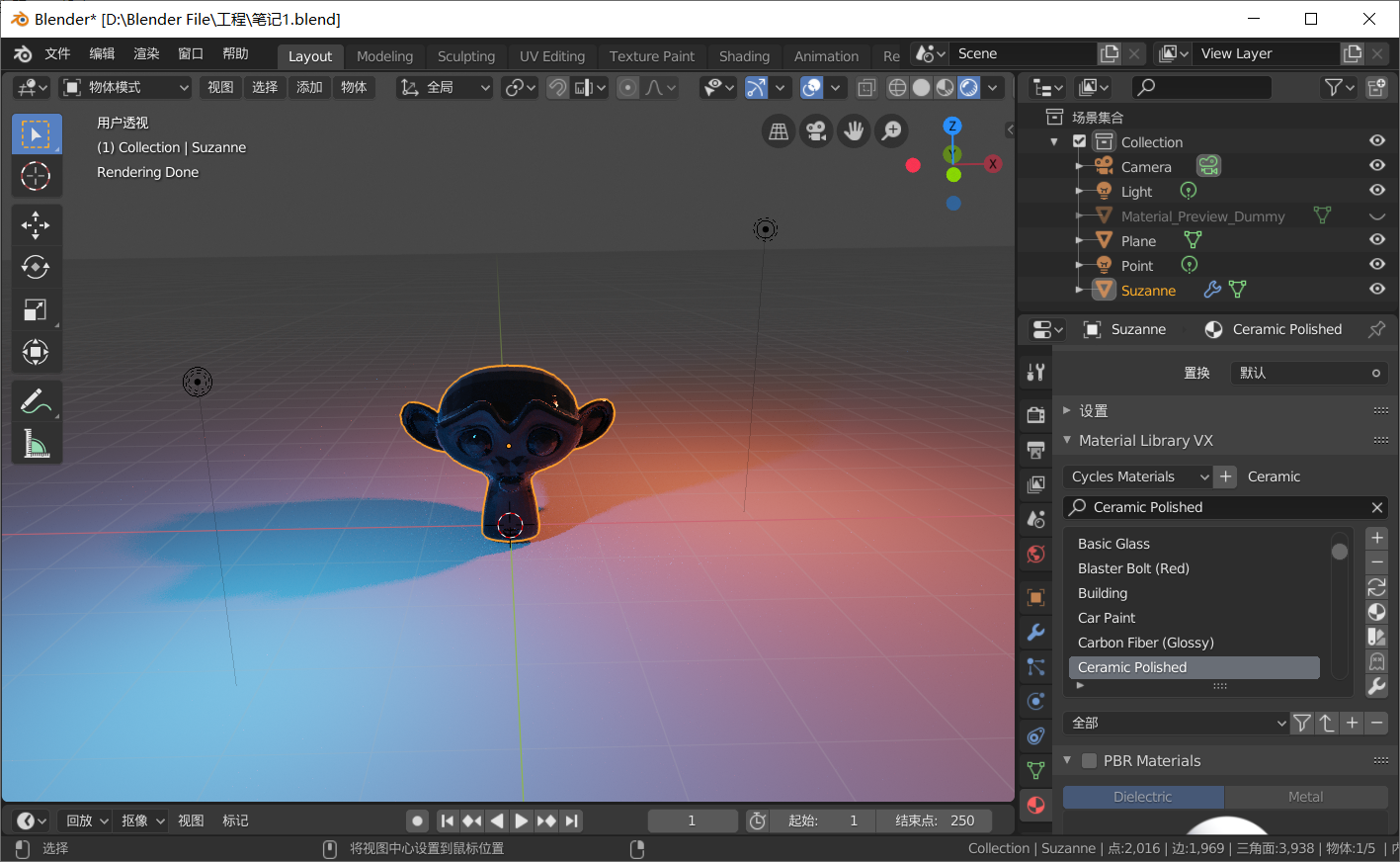Open the 全部 category dropdown

1177,723
